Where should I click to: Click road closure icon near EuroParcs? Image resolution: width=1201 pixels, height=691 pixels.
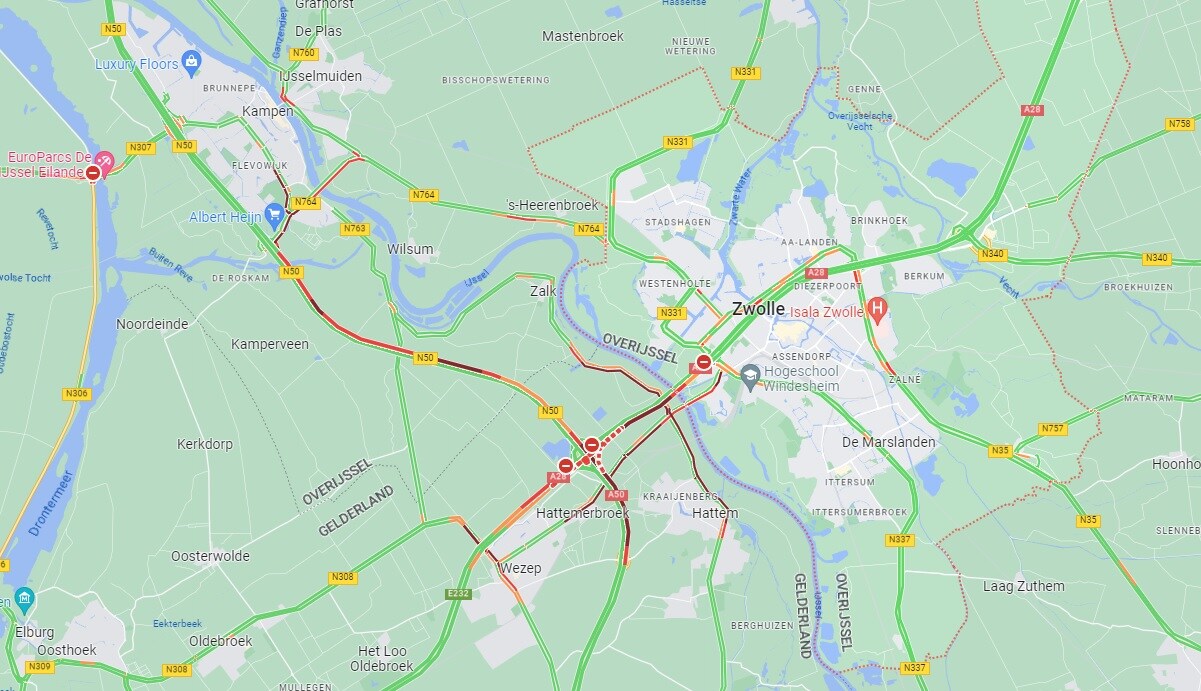pos(93,173)
